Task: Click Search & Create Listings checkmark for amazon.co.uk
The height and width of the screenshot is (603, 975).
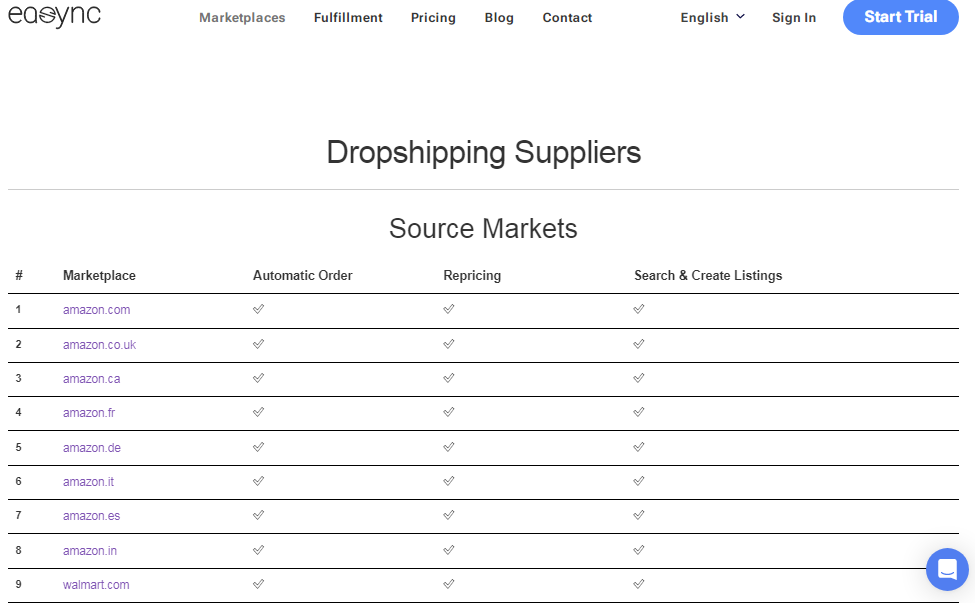Action: pos(639,344)
